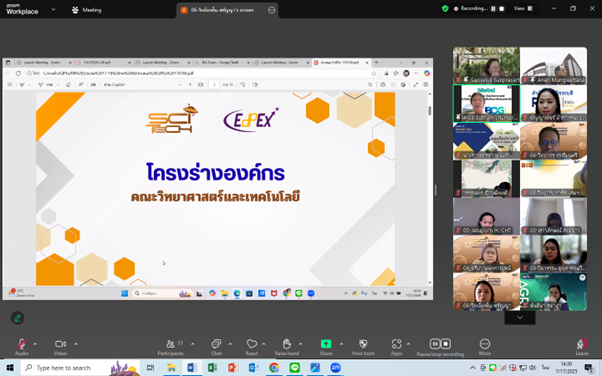Leave the meeting
The width and height of the screenshot is (602, 376).
click(582, 347)
